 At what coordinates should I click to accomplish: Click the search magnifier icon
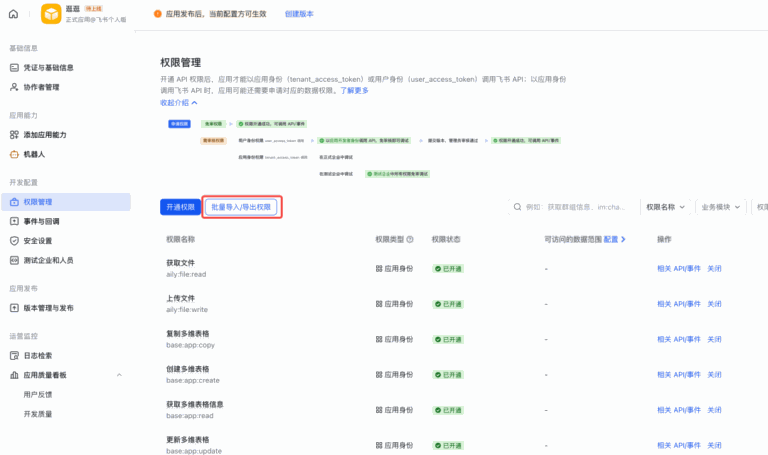pyautogui.click(x=517, y=207)
